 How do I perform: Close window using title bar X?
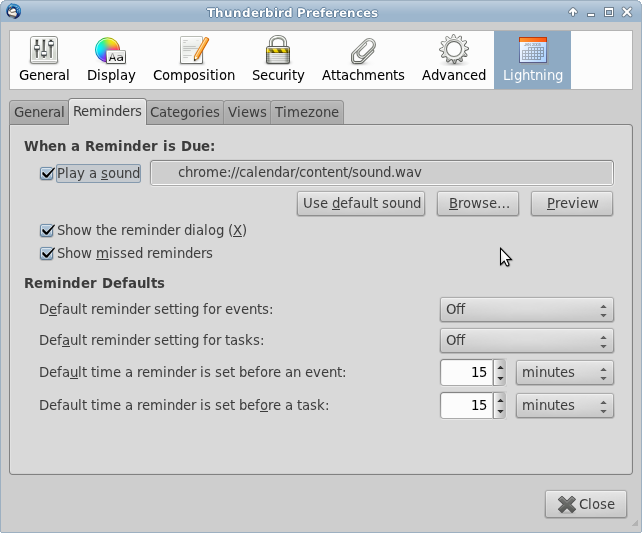[627, 12]
